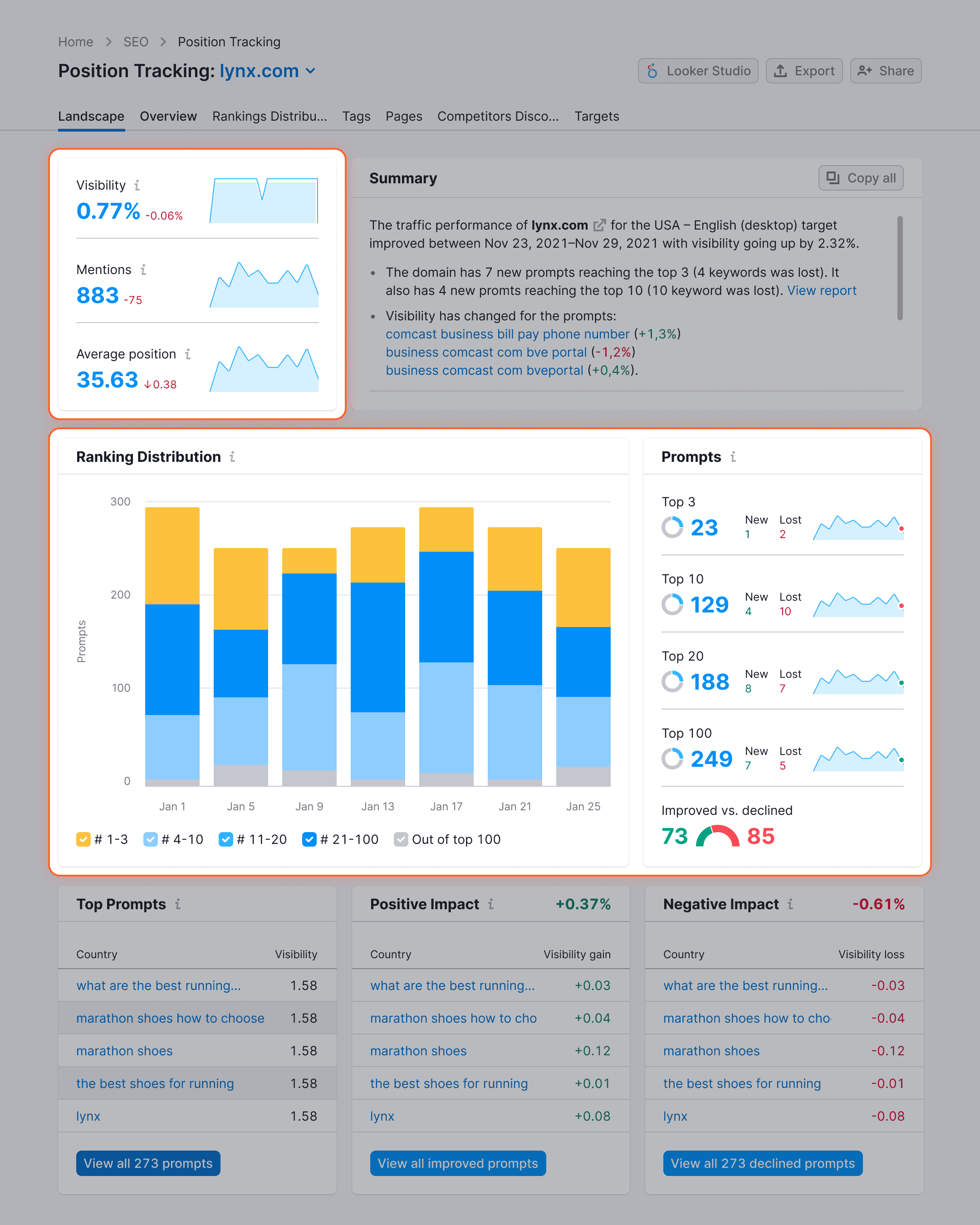This screenshot has width=980, height=1225.
Task: Click the Jan 1 bar's yellow segment
Action: 172,555
